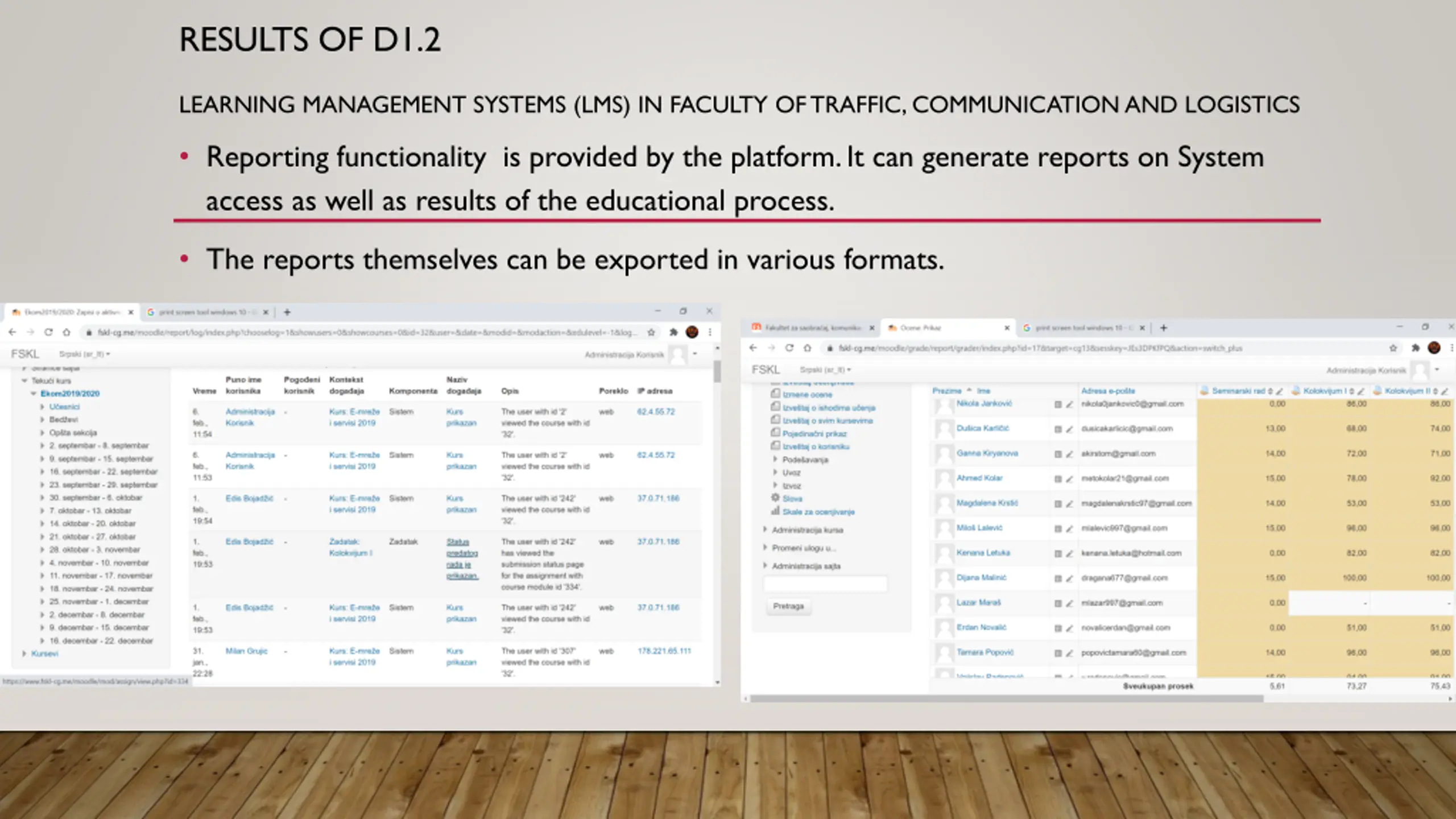The height and width of the screenshot is (819, 1456).
Task: Expand Podešavanja in grader sidebar
Action: pyautogui.click(x=775, y=460)
